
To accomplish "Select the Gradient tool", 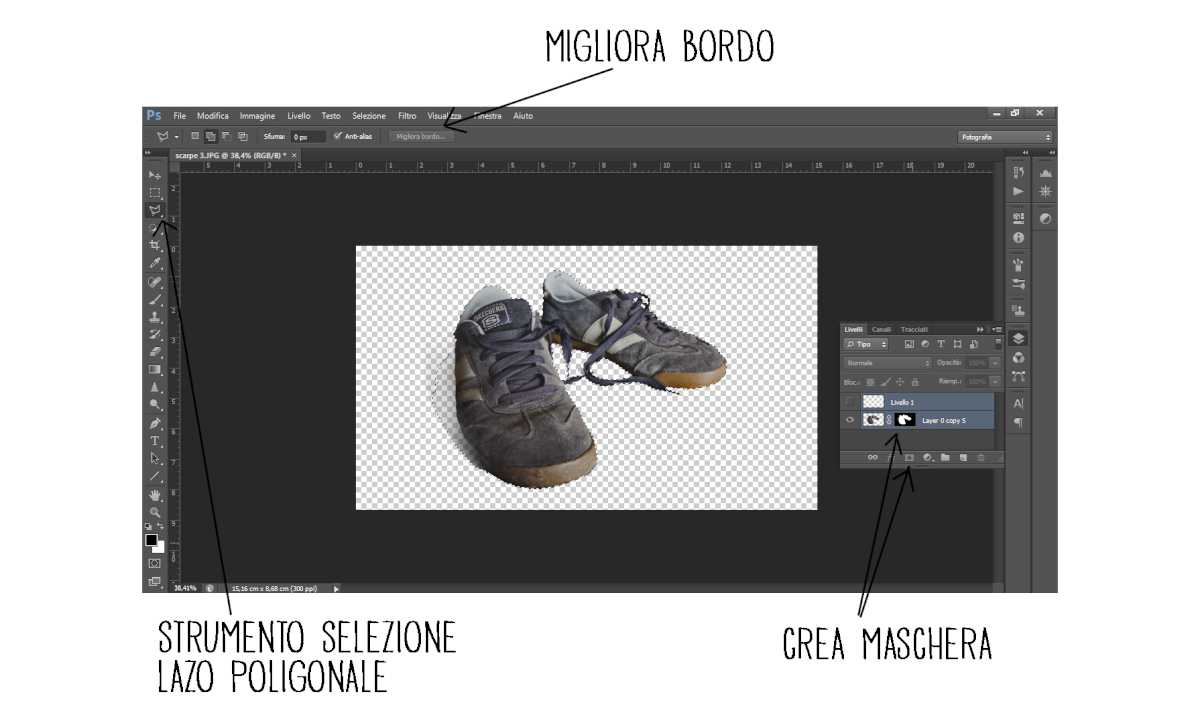I will tap(154, 369).
